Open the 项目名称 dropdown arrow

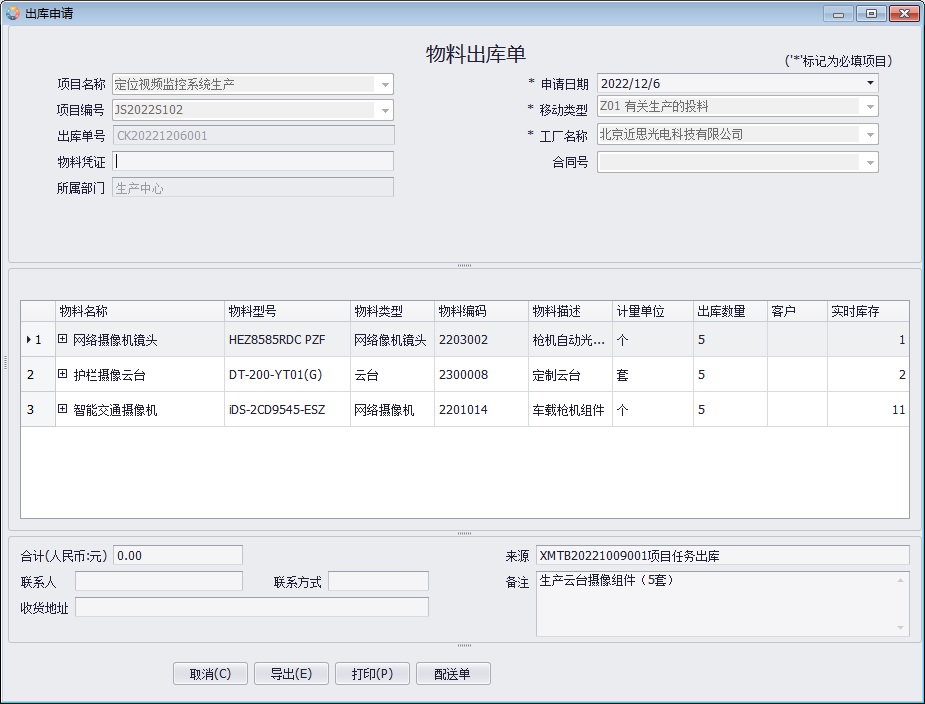[385, 85]
